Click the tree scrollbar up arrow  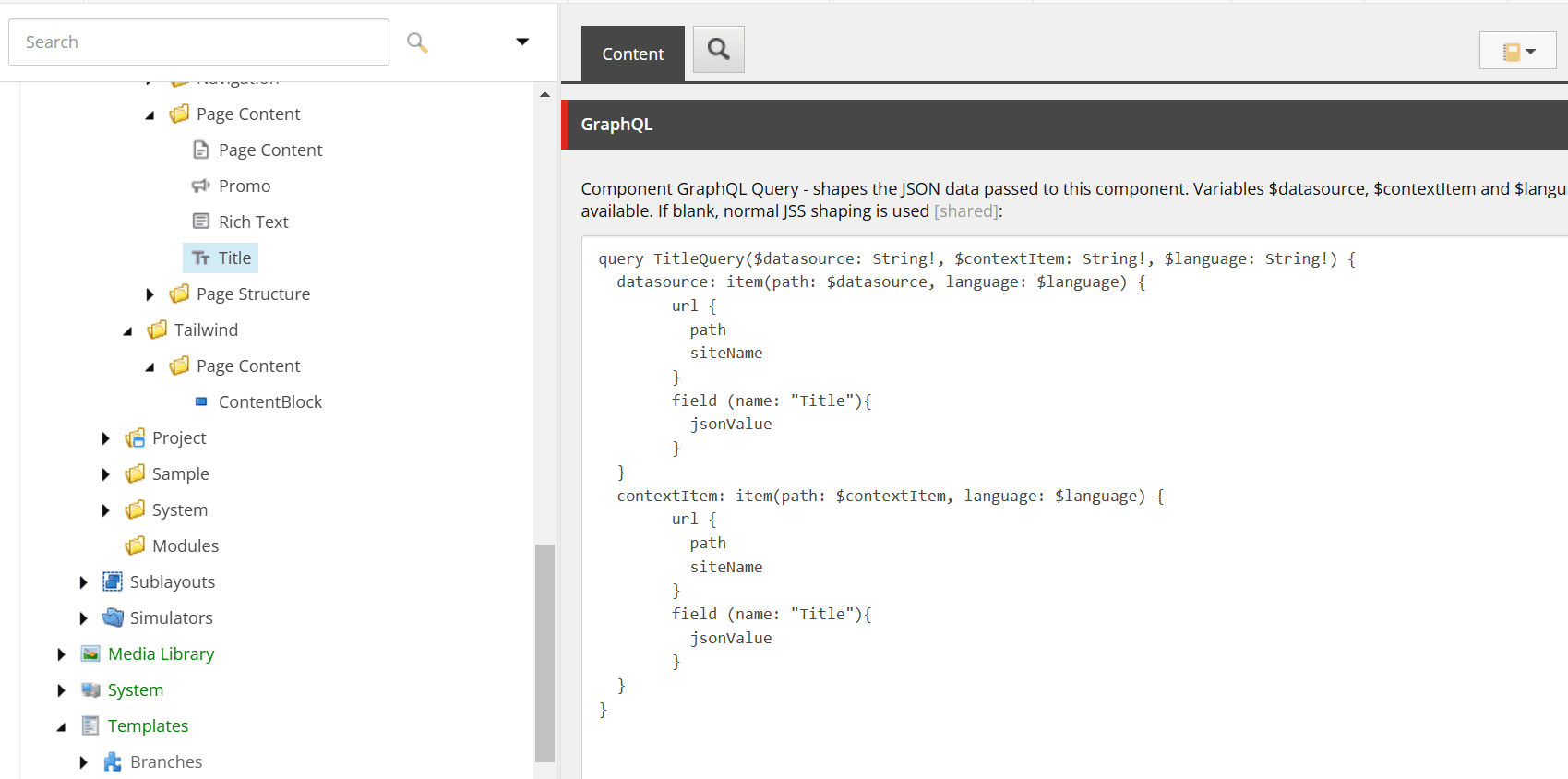pos(545,94)
